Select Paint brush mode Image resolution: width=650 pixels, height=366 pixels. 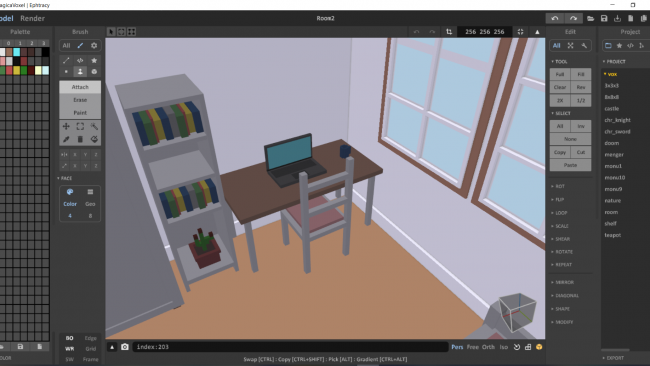point(80,113)
